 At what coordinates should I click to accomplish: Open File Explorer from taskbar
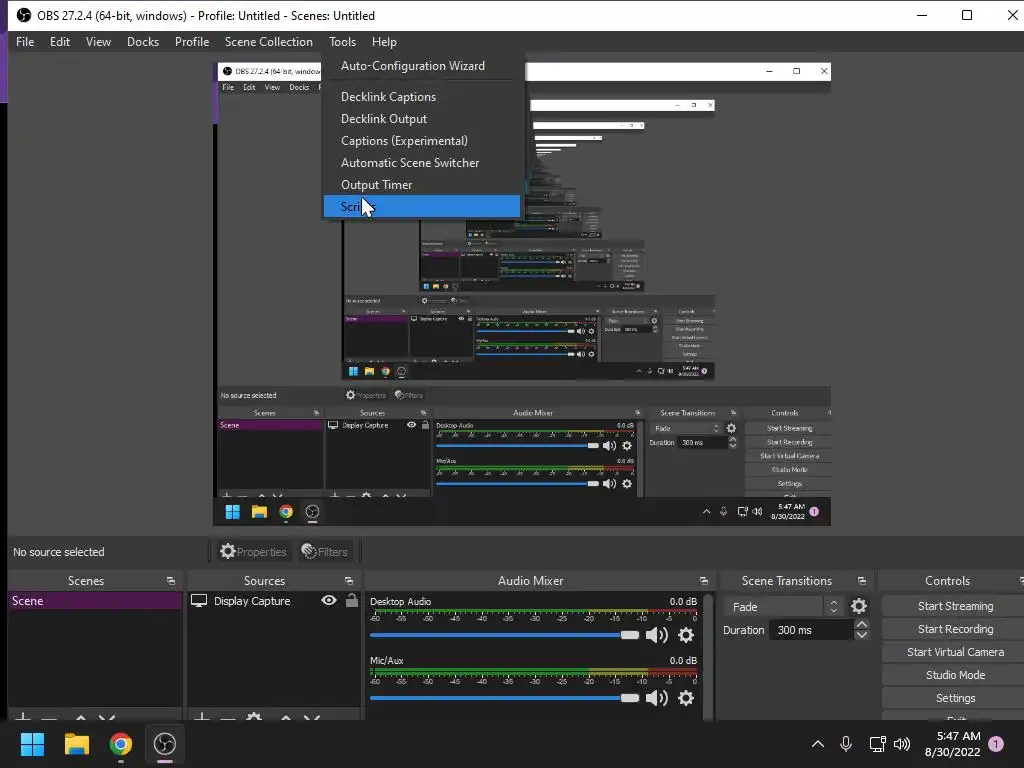point(76,744)
